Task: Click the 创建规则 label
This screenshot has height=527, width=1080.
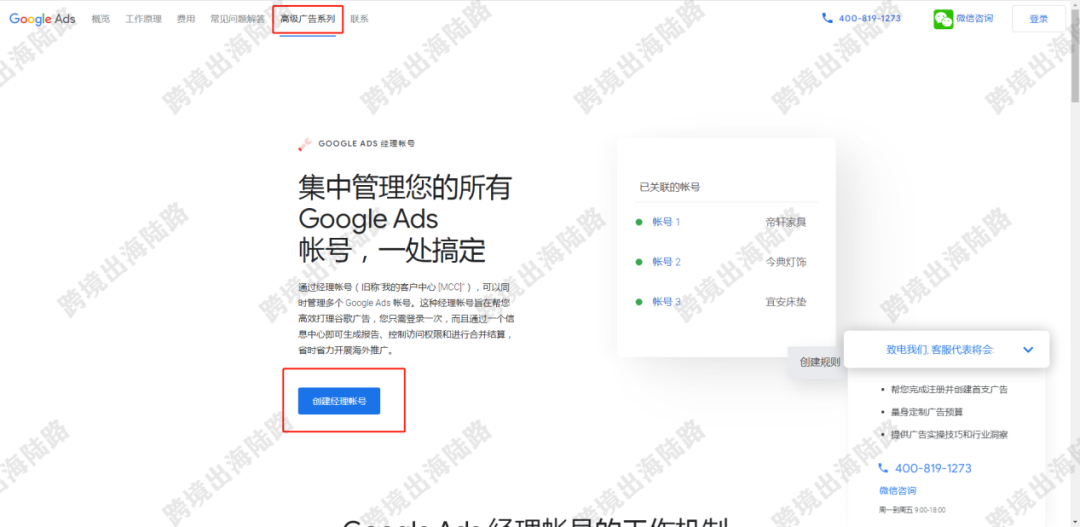Action: pos(820,362)
